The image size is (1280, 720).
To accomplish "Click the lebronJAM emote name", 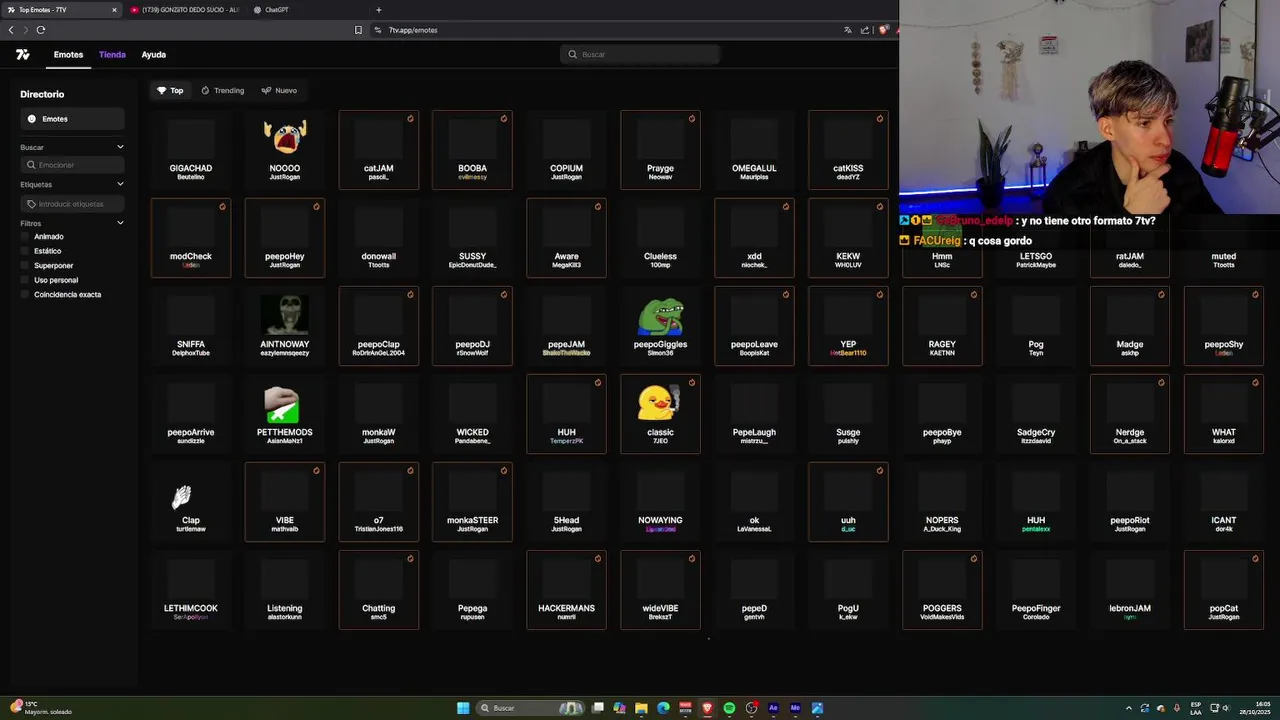I will point(1130,608).
